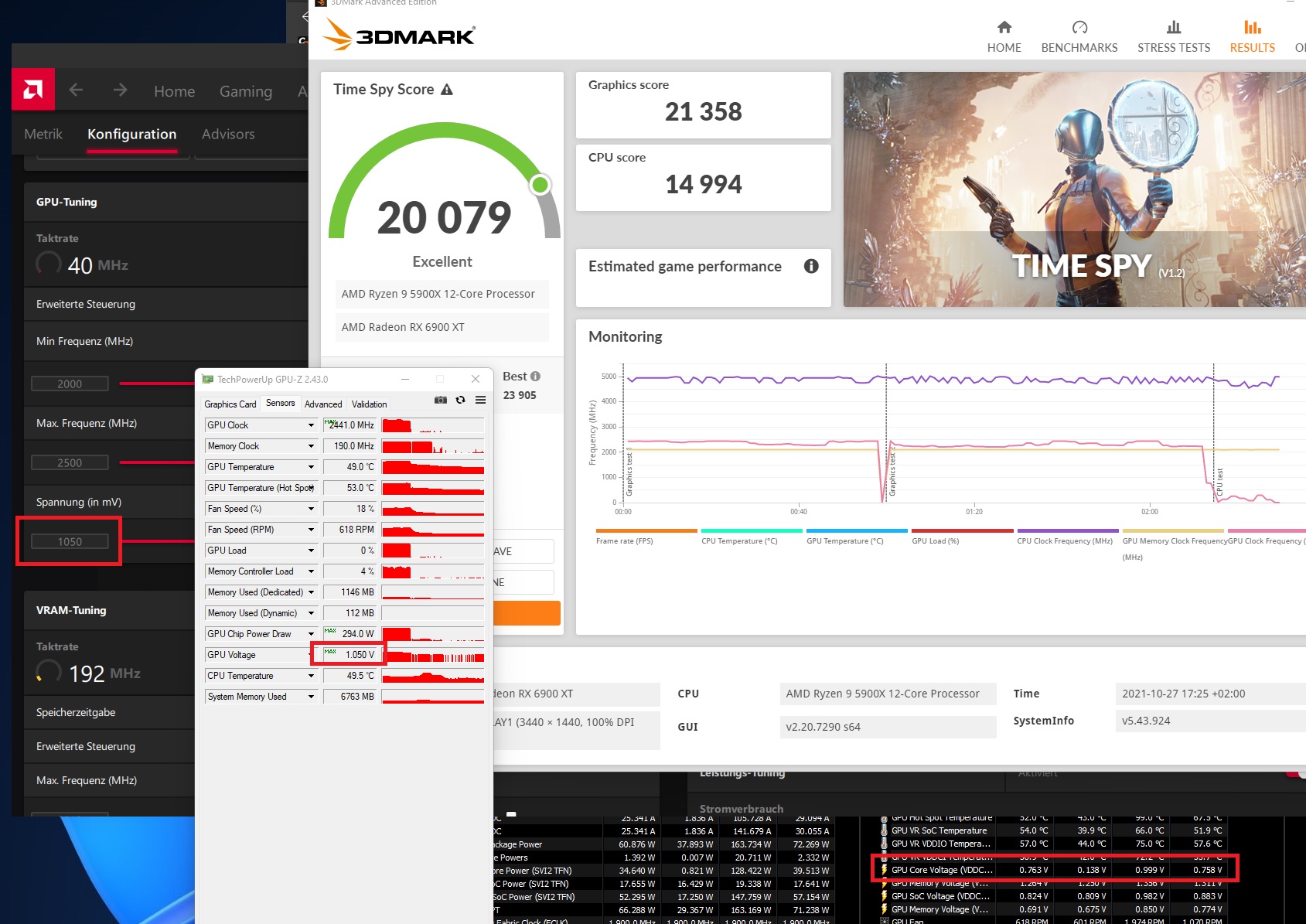Screen dimensions: 1306x924
Task: Open Gaming in Radeon Software navigation
Action: (246, 91)
